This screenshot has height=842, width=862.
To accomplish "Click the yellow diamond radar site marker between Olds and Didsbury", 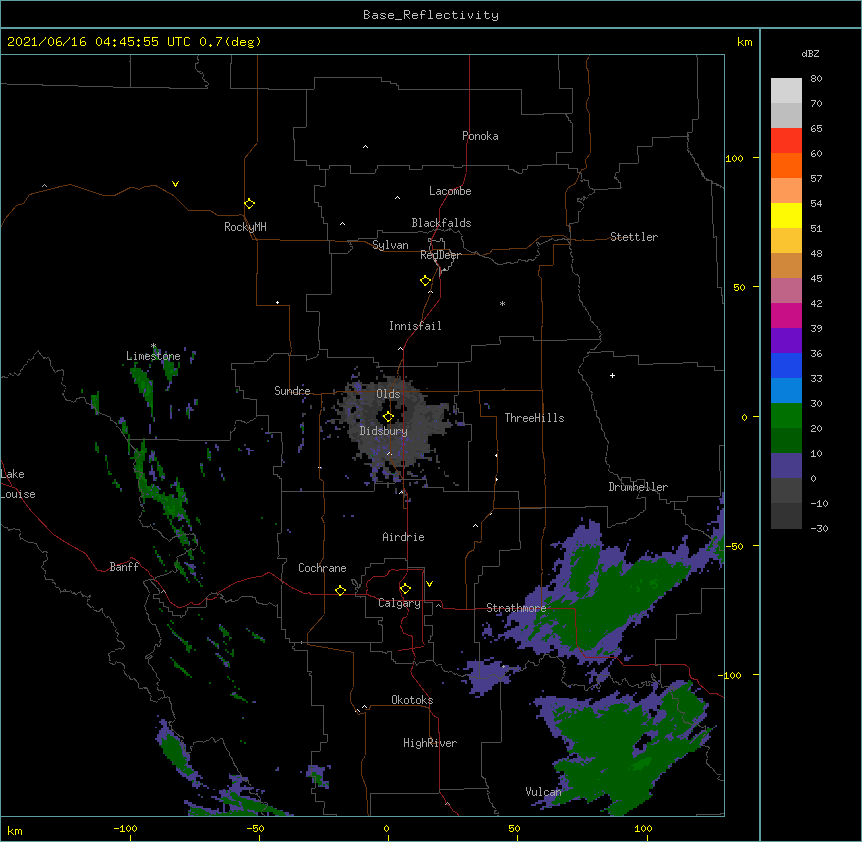I will click(x=388, y=417).
